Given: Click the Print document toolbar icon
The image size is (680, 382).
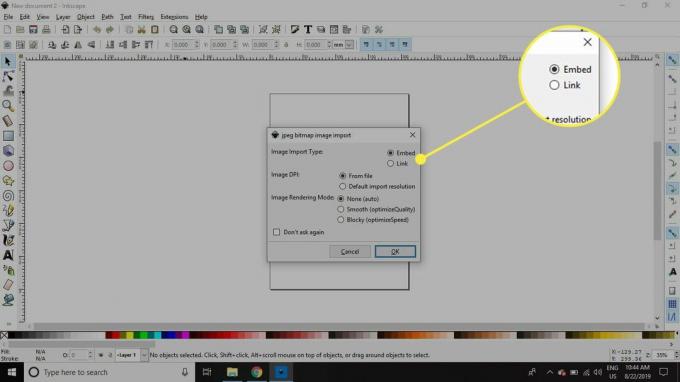Looking at the screenshot, I should coord(46,29).
